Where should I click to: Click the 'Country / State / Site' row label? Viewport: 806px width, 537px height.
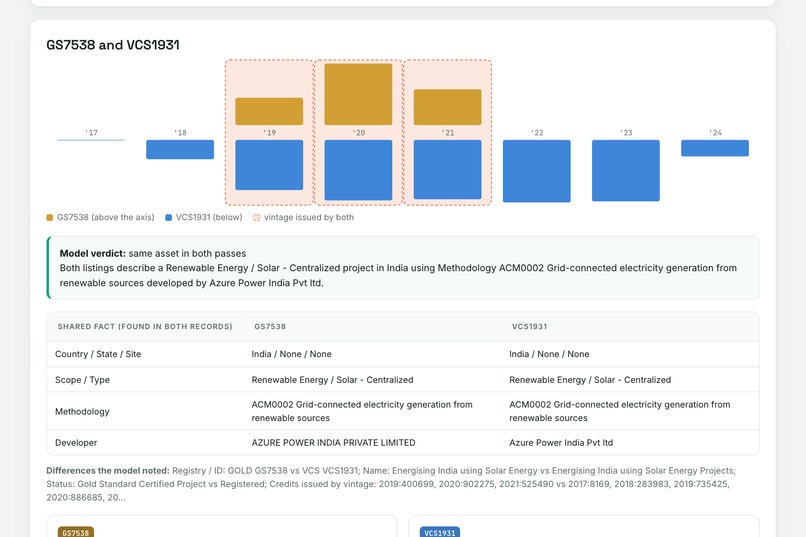98,354
